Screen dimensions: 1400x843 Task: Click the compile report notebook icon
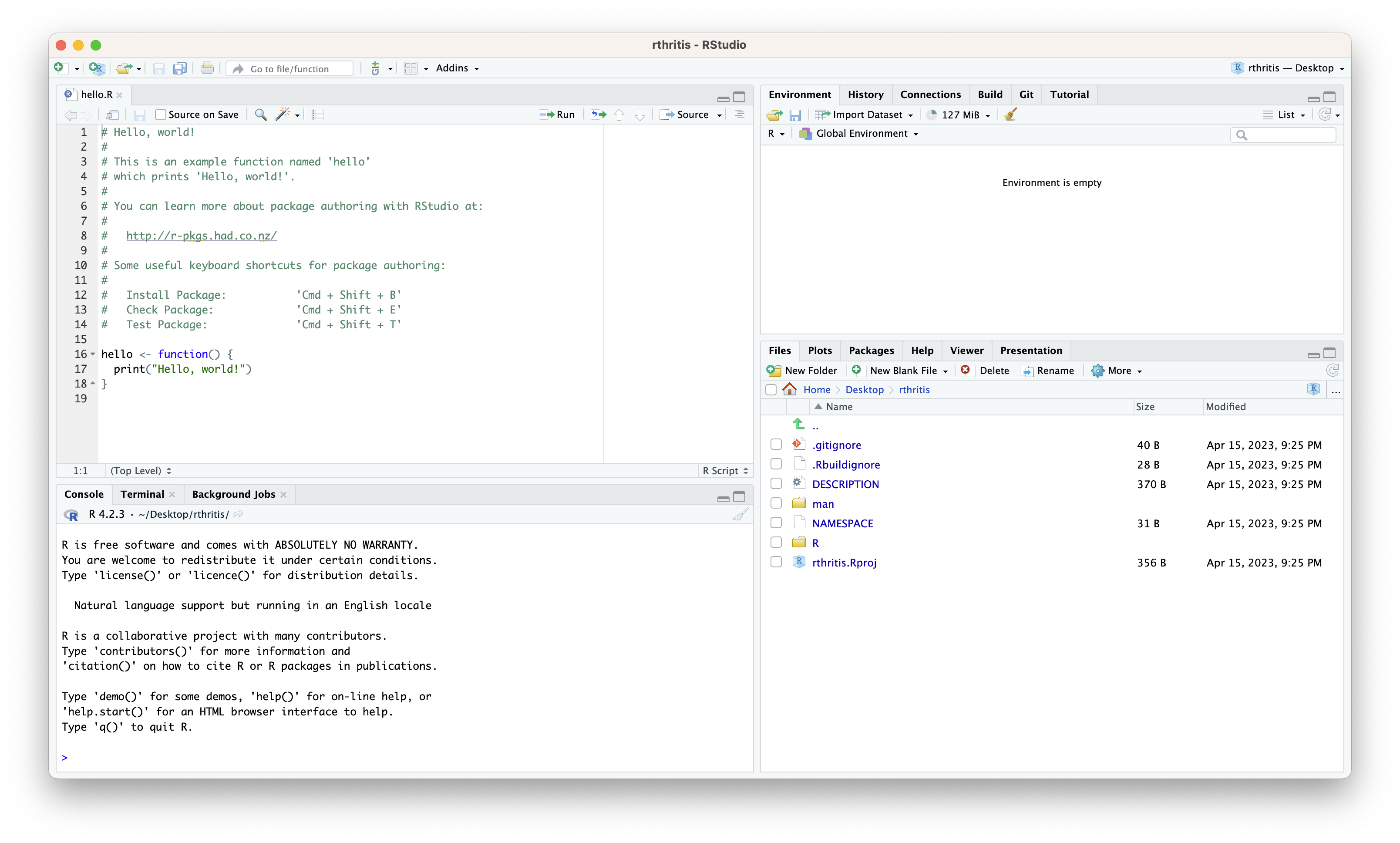(317, 115)
